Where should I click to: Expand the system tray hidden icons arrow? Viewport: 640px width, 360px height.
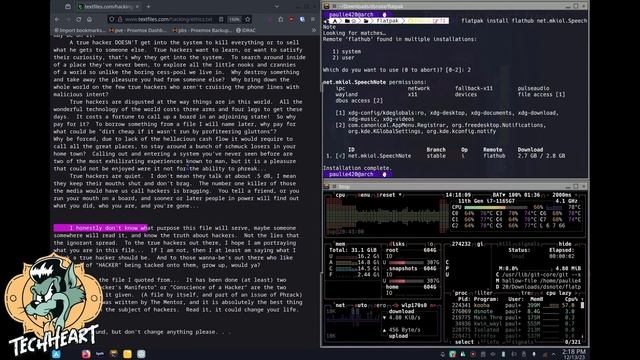(x=554, y=354)
